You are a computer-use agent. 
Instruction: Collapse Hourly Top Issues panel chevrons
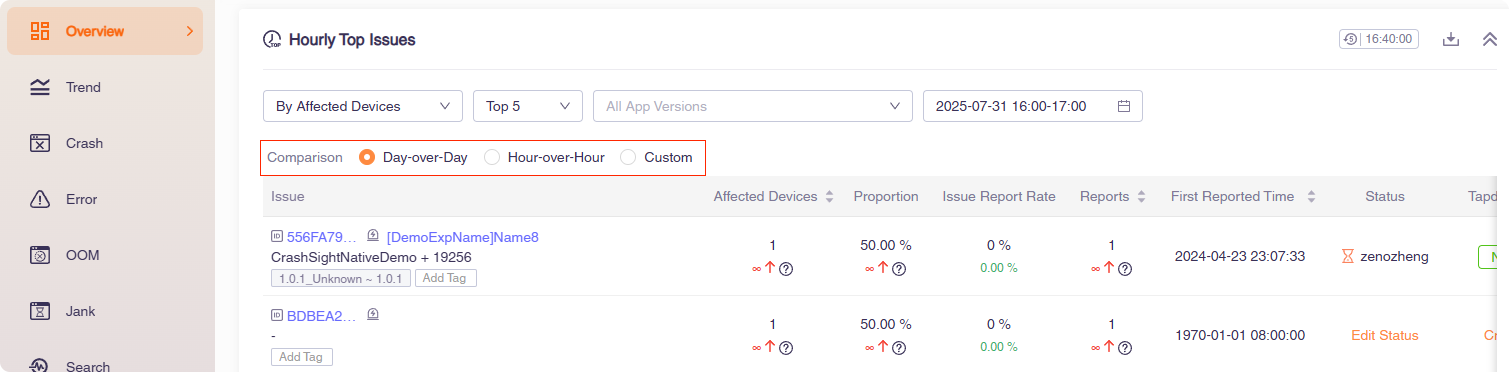pos(1489,39)
